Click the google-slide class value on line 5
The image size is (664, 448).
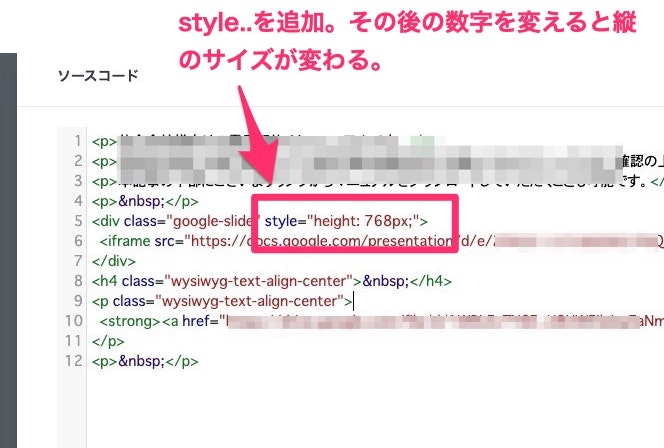point(214,221)
